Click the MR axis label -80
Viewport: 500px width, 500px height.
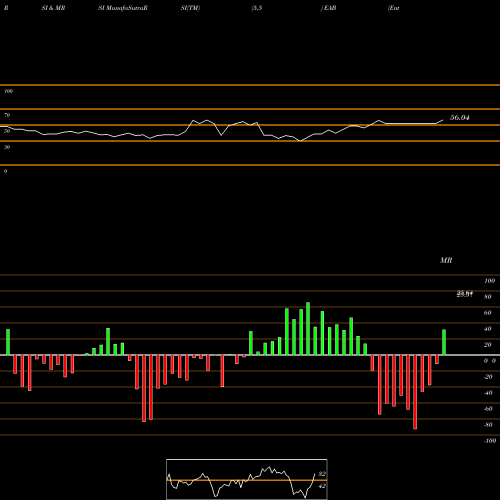pos(488,425)
